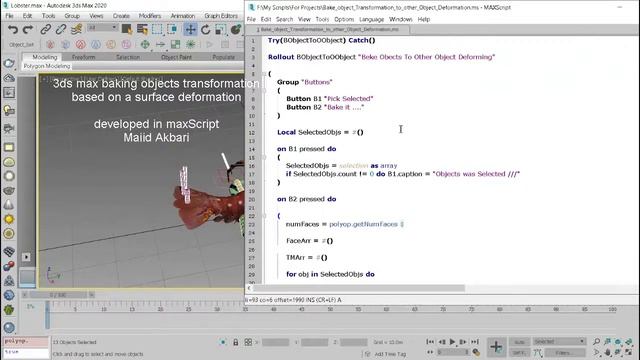The width and height of the screenshot is (640, 360).
Task: Click the dark teapot silhouette in left sidebar
Action: coord(9,191)
